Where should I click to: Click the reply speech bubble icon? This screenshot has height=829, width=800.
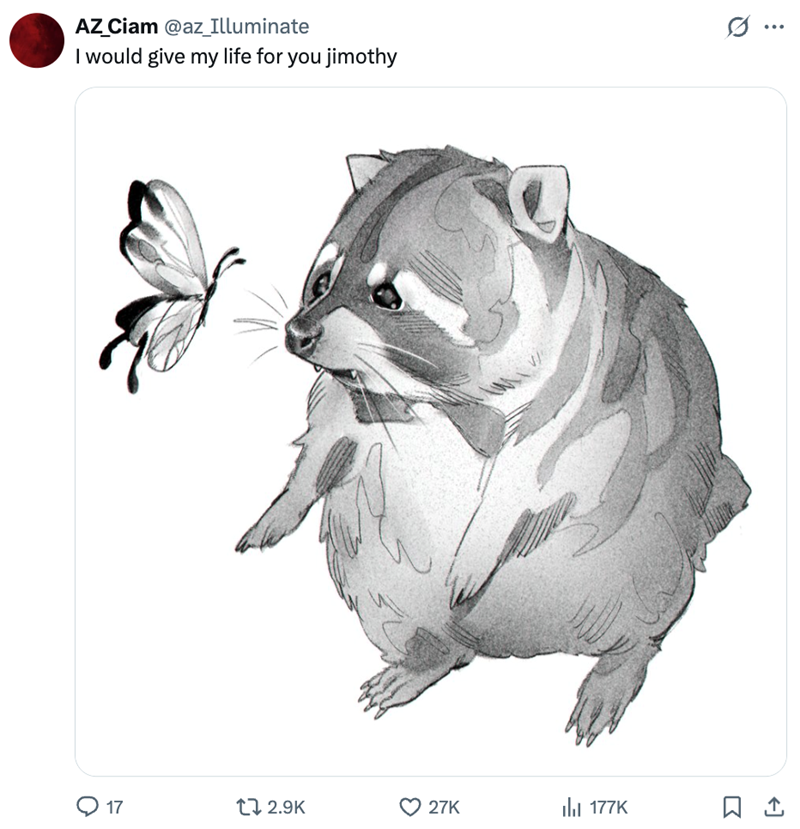click(x=87, y=807)
